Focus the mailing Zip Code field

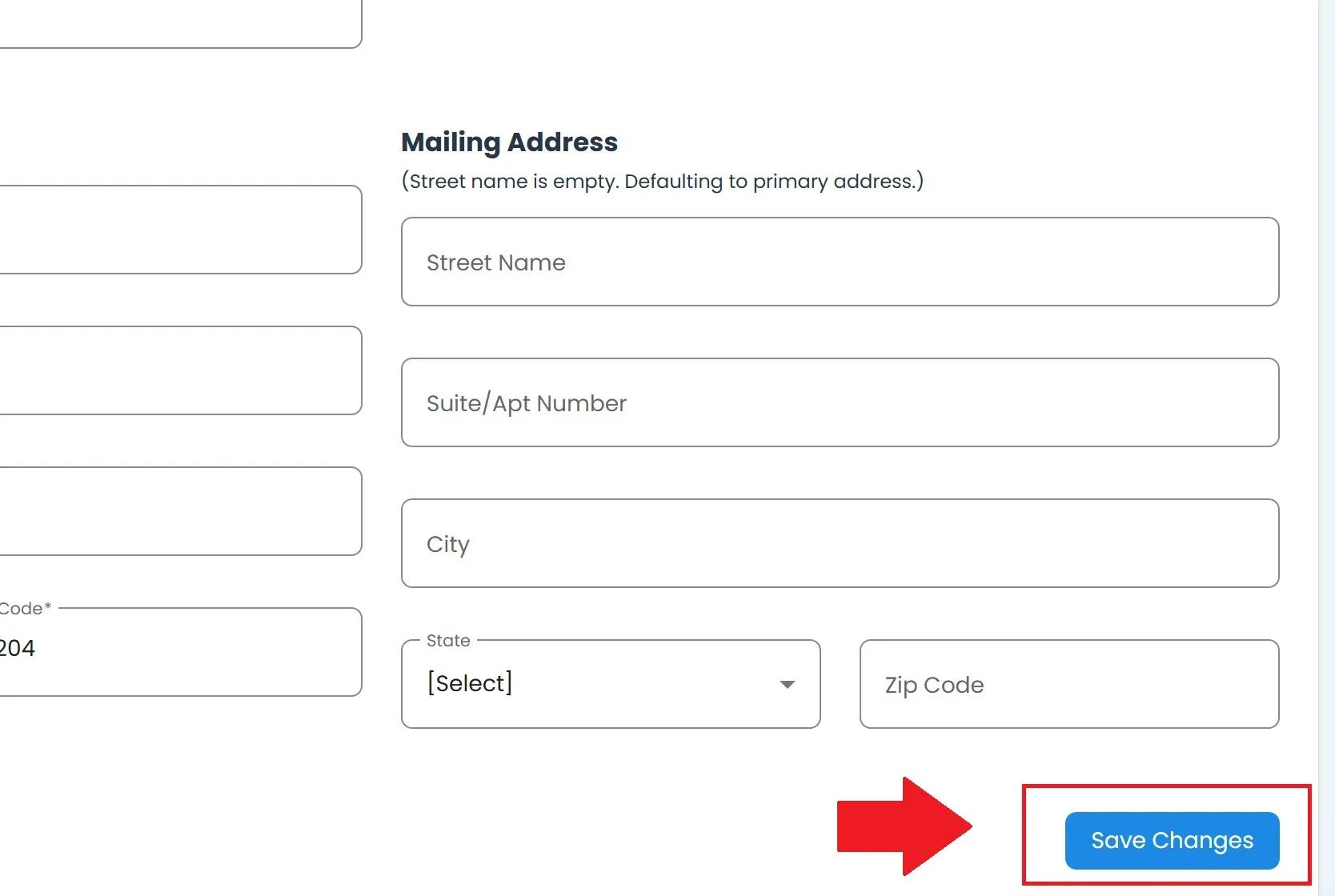tap(1068, 684)
